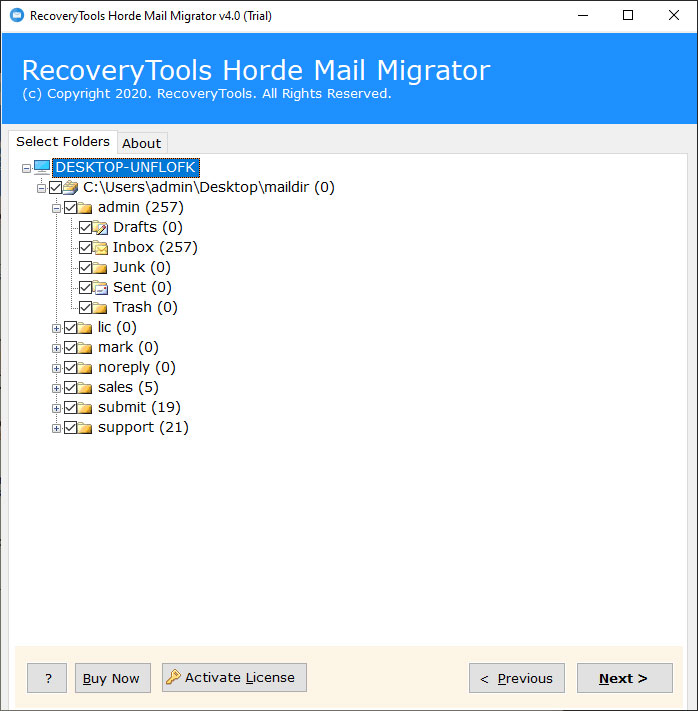Viewport: 698px width, 711px height.
Task: Toggle the sales (5) folder checkbox
Action: coord(70,387)
